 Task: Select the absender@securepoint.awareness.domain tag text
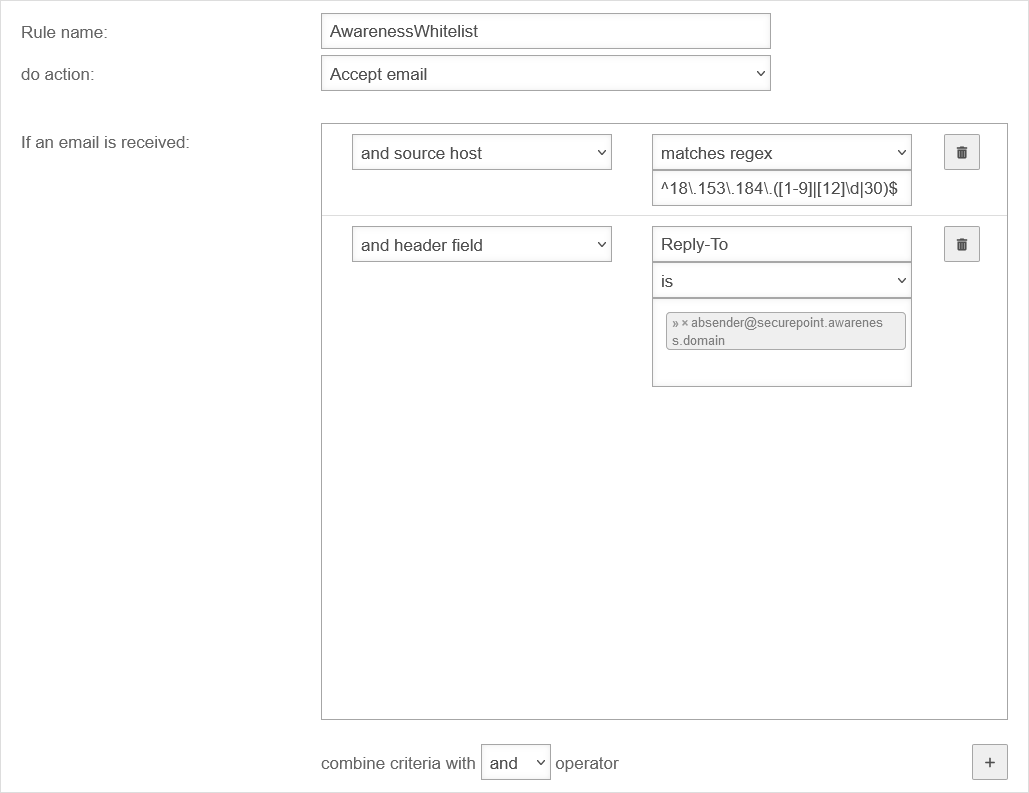tap(787, 323)
